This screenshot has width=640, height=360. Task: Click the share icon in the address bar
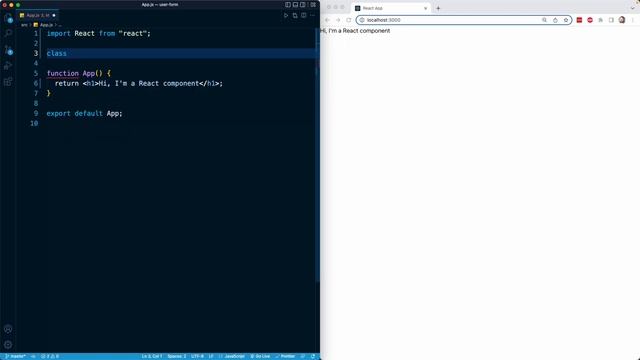click(x=555, y=20)
